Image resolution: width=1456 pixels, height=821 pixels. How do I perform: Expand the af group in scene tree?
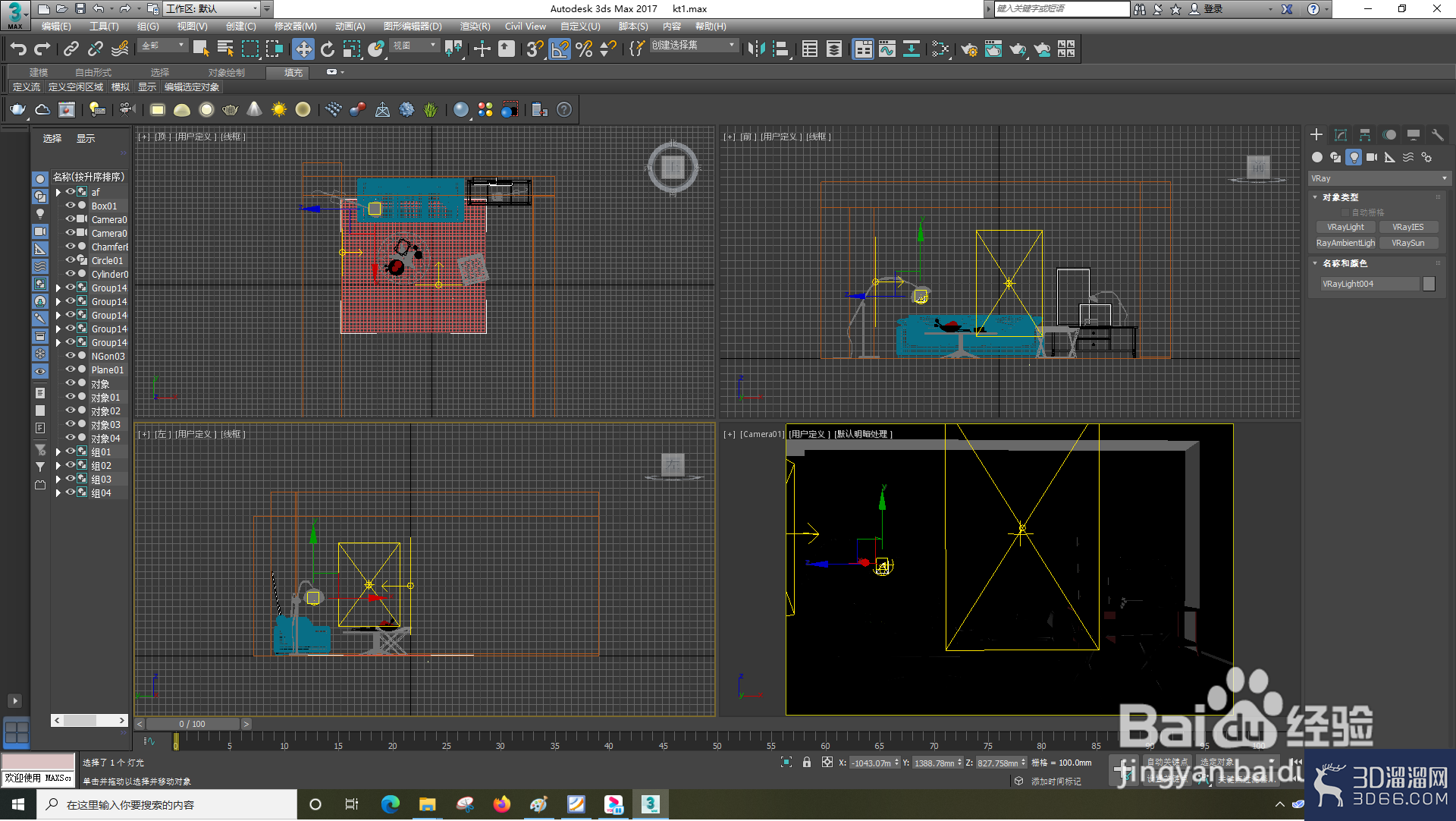point(58,193)
